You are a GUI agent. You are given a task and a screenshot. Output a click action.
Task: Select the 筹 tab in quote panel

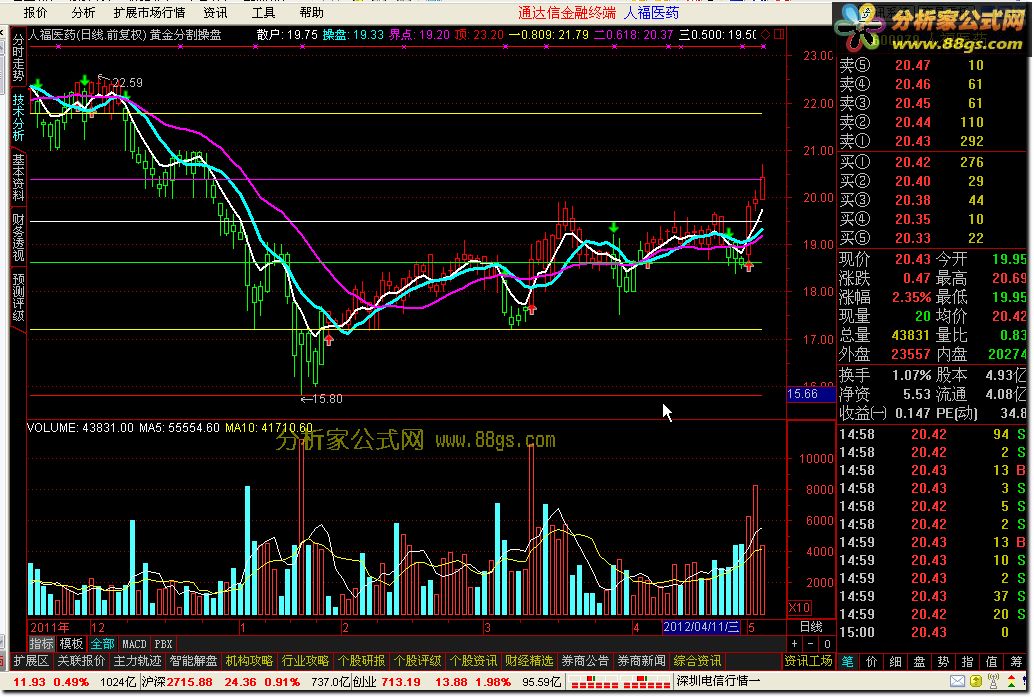click(x=1016, y=661)
